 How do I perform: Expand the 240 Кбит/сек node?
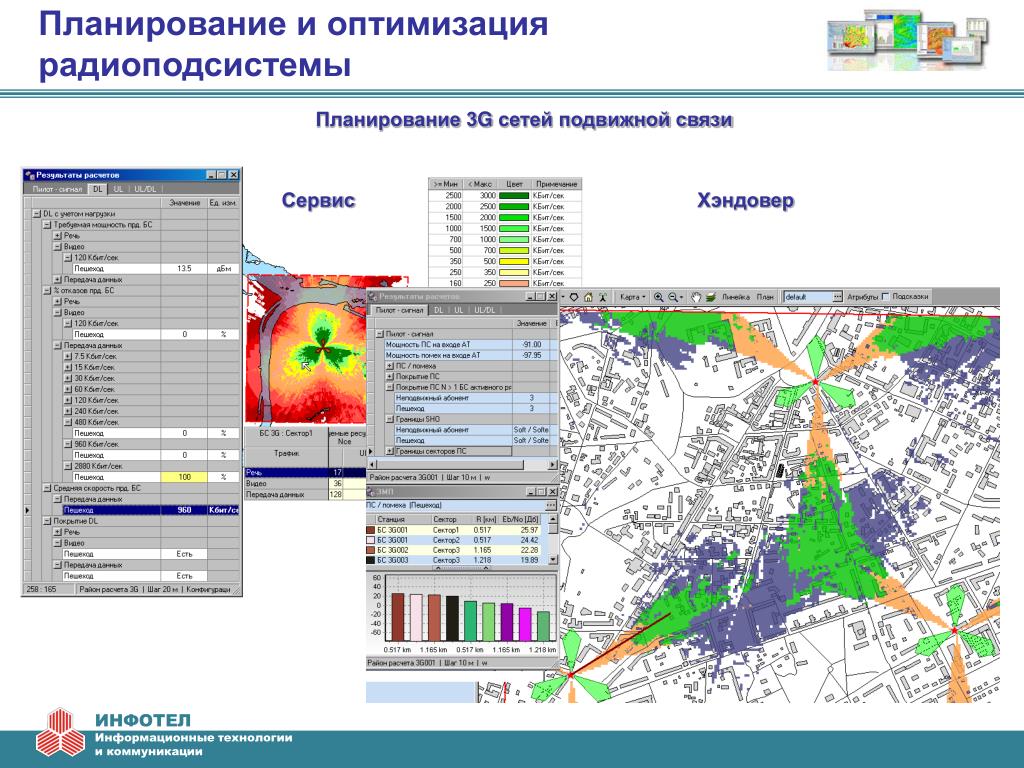pos(68,411)
